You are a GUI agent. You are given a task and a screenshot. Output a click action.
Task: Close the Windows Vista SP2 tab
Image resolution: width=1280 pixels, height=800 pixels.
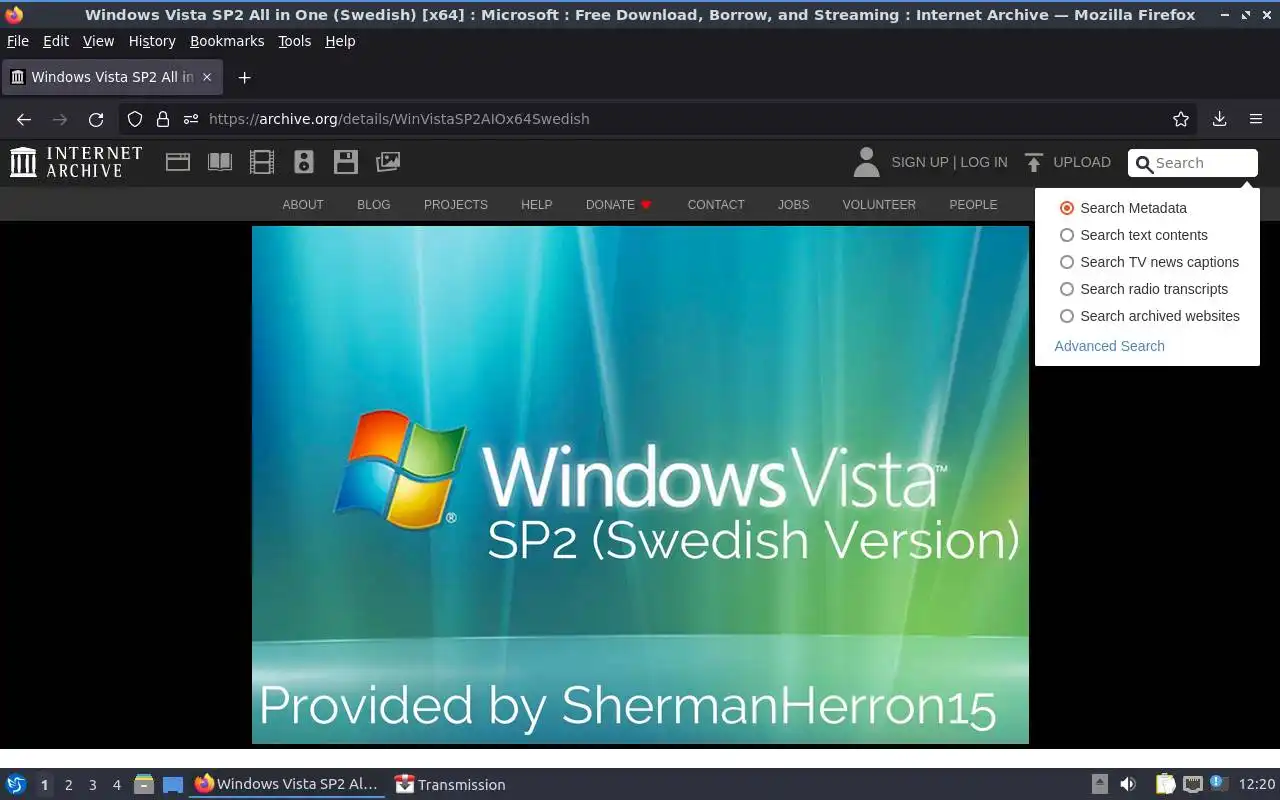coord(207,77)
